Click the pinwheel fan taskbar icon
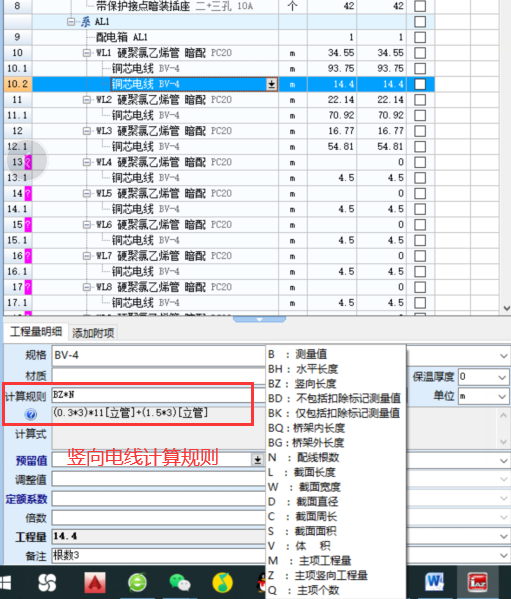The image size is (511, 599). [47, 583]
